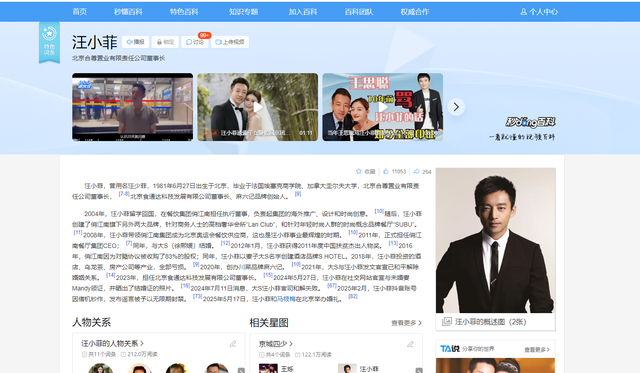
Task: Click the 锁定 lock button
Action: pyautogui.click(x=165, y=42)
